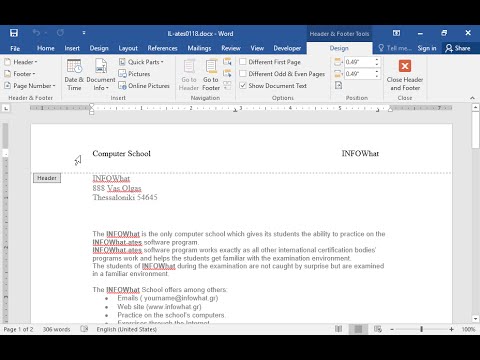Insert Date & Time
The image size is (480, 360).
click(x=74, y=75)
